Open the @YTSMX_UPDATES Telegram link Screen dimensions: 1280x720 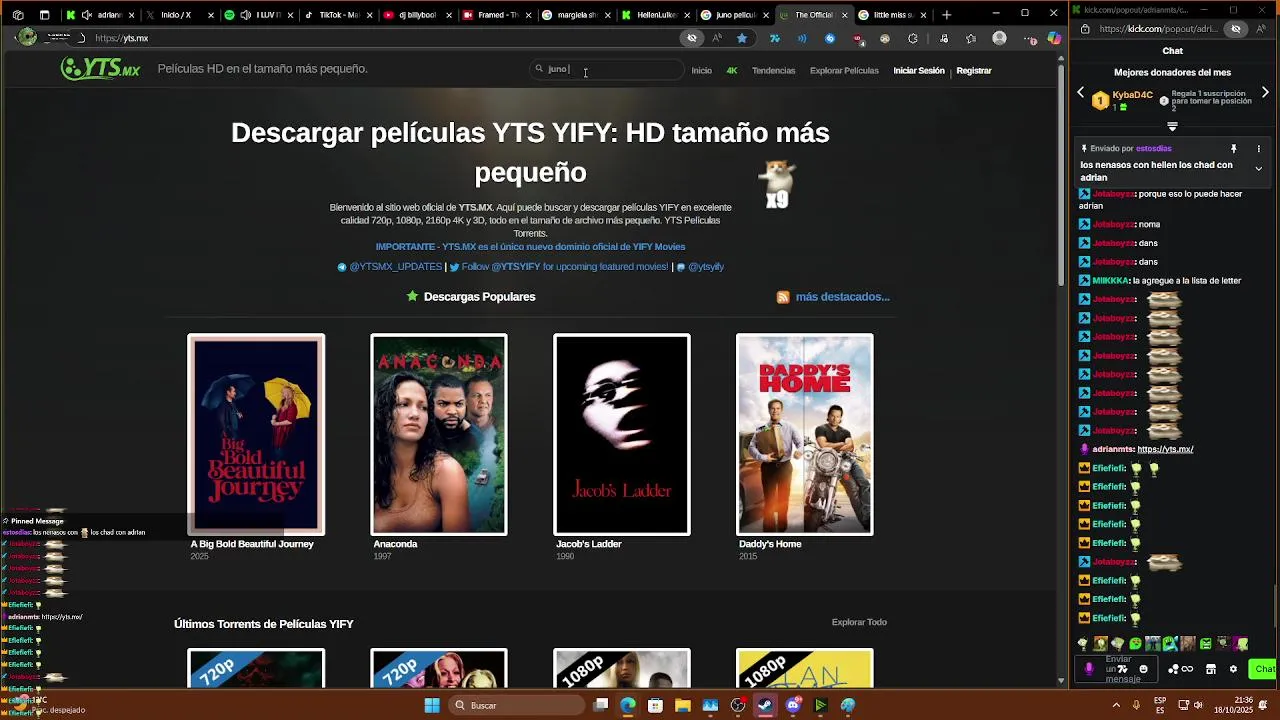point(390,267)
